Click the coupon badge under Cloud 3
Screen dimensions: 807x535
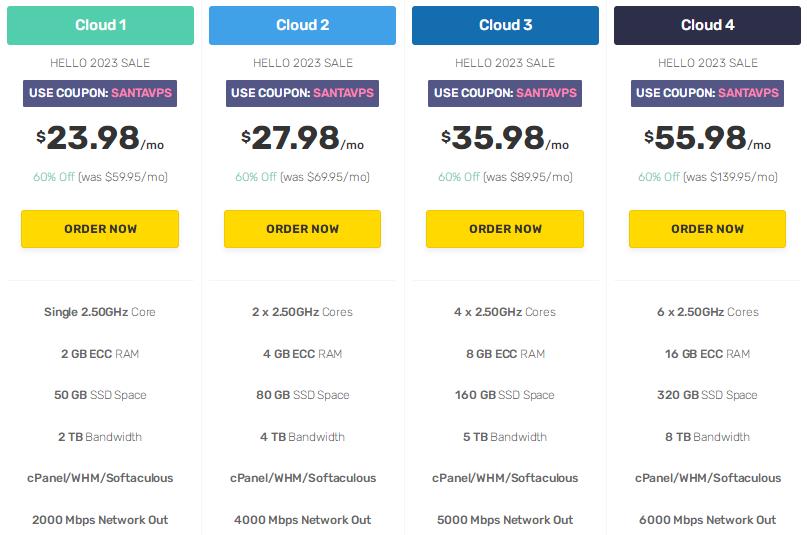[505, 93]
